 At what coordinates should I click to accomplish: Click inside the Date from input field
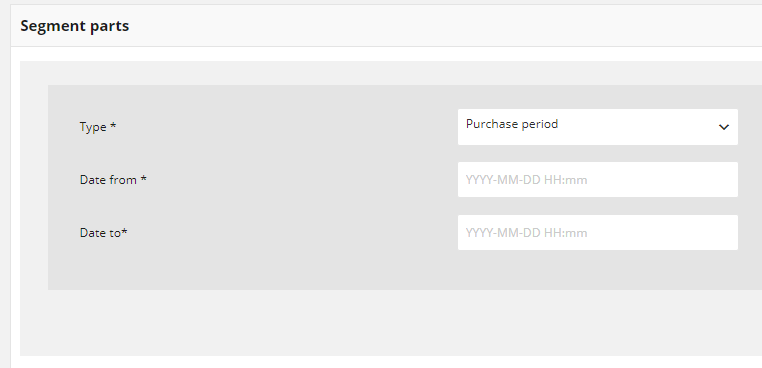[598, 179]
